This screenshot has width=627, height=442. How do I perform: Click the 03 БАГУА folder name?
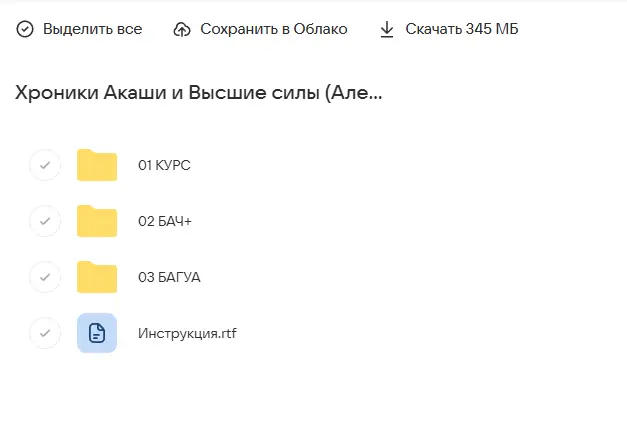169,277
